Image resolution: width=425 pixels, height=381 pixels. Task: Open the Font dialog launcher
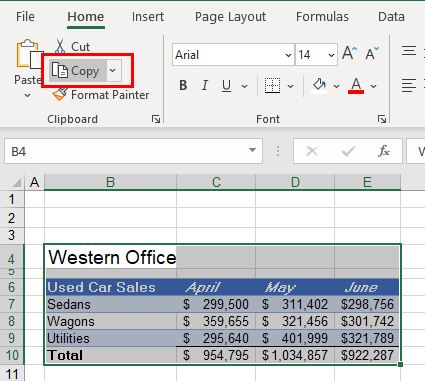(382, 119)
